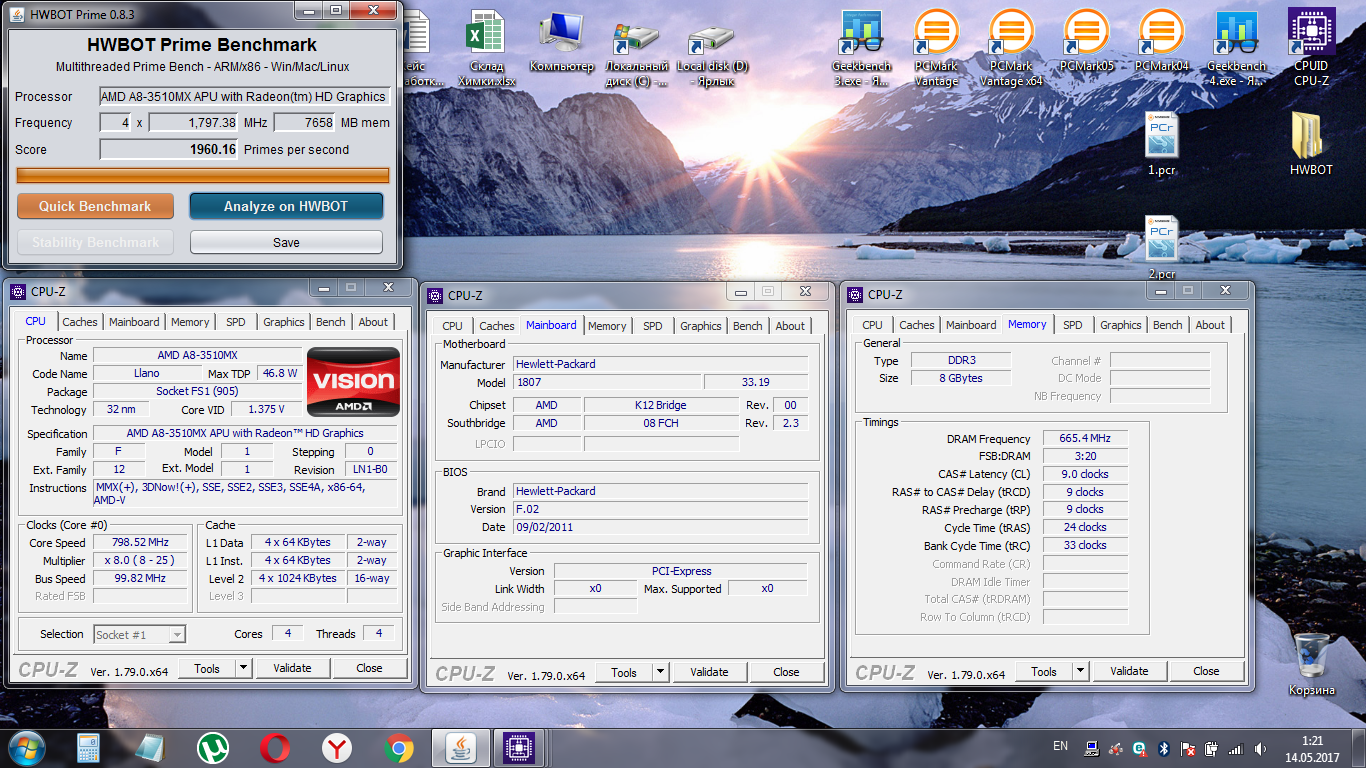Click the EN language indicator
Image resolution: width=1366 pixels, height=768 pixels.
(x=1061, y=746)
